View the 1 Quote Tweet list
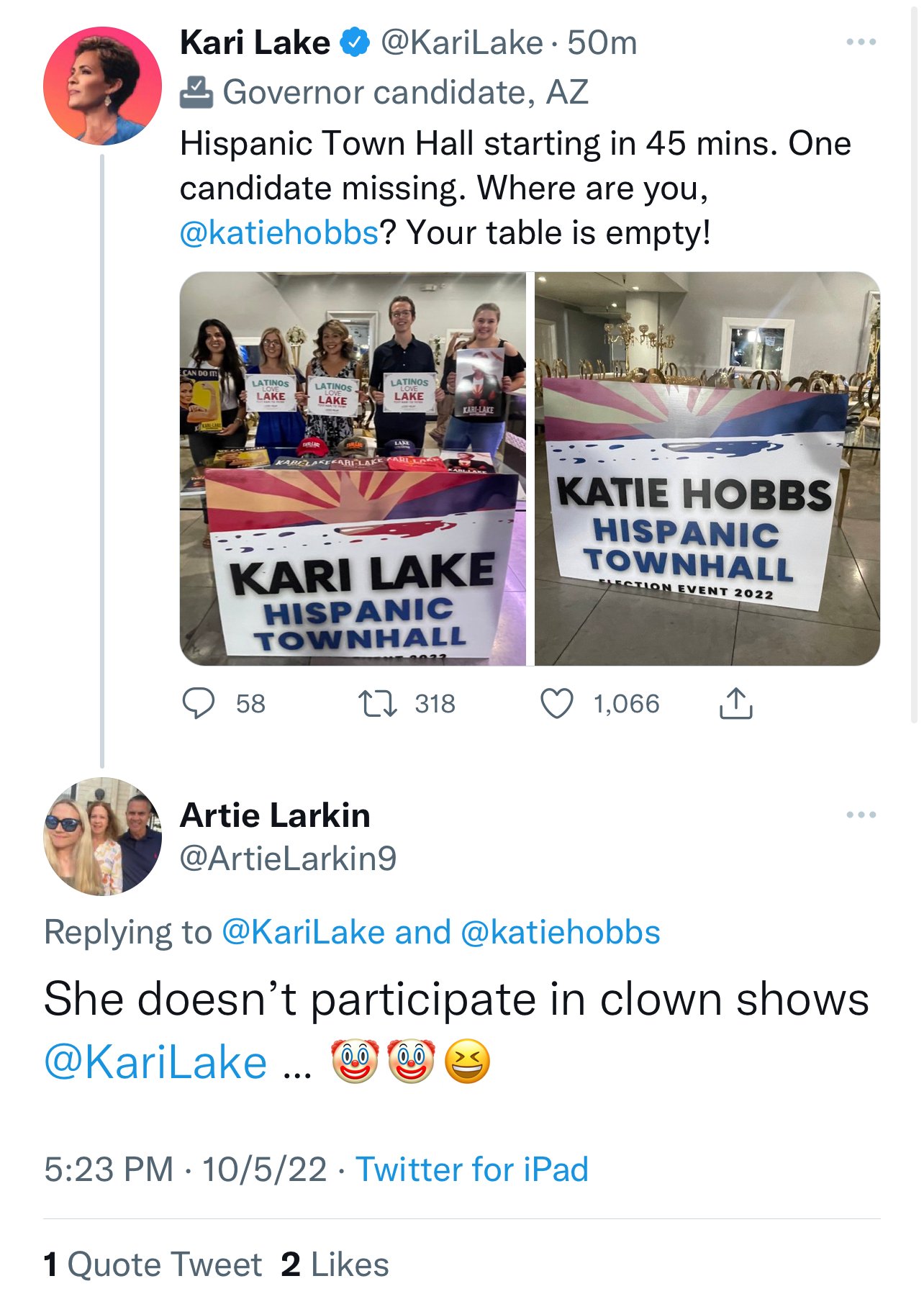The width and height of the screenshot is (924, 1294). tap(153, 1264)
